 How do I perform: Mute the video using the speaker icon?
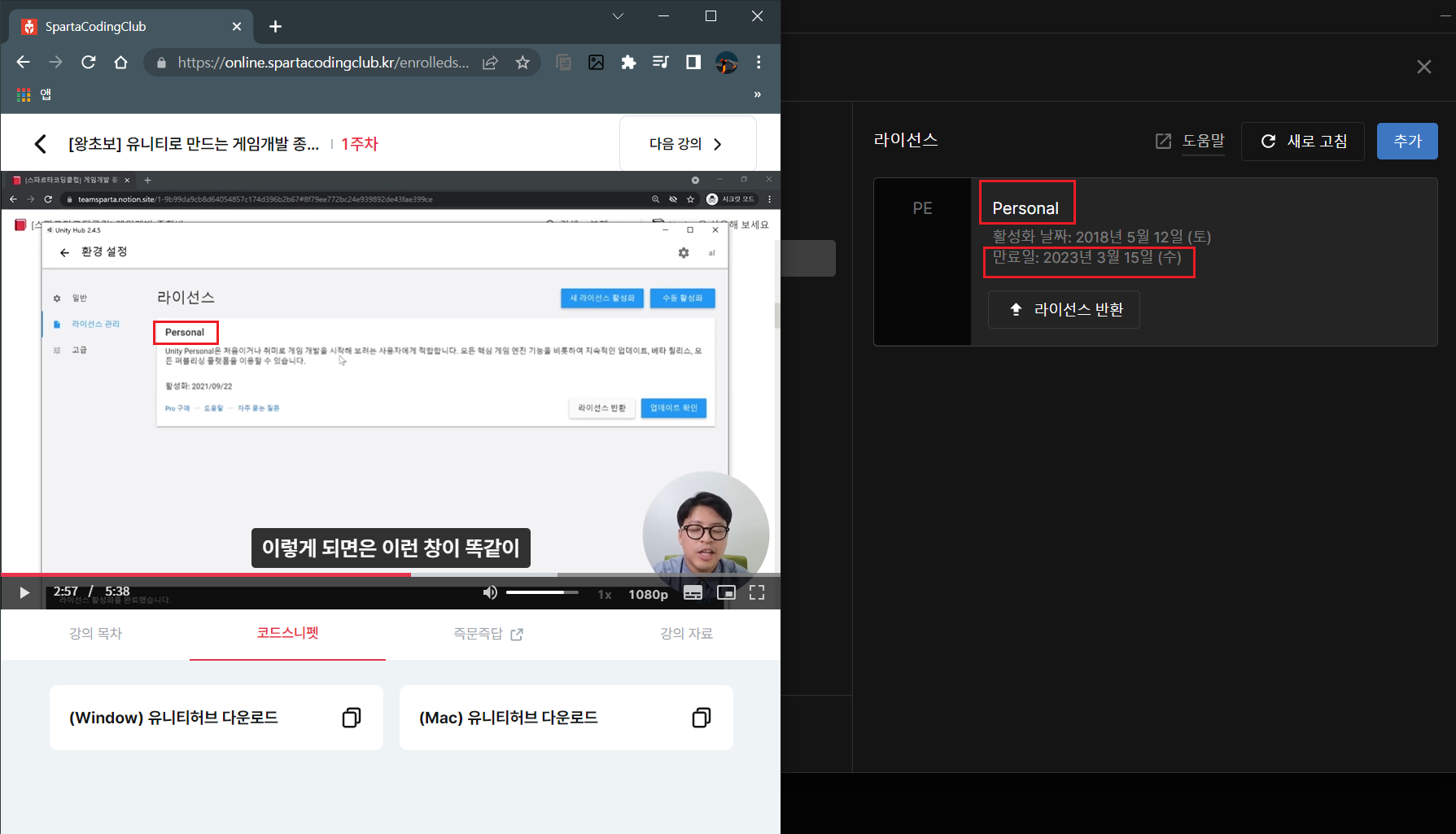click(490, 592)
